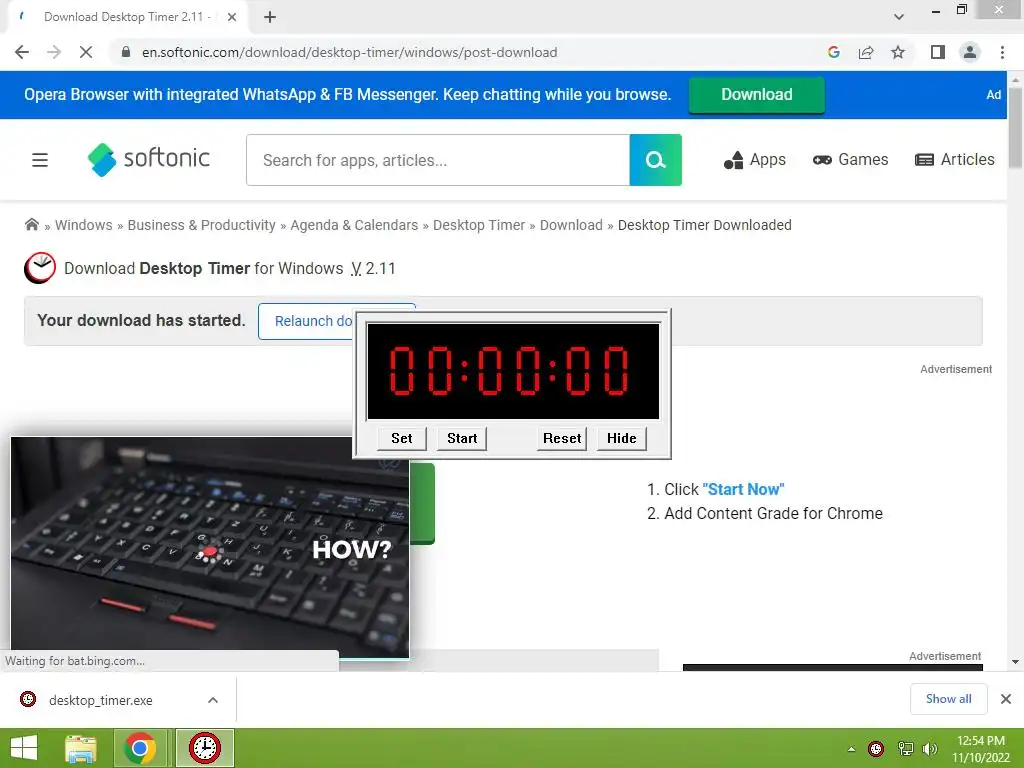Click the Reset button on Desktop Timer
The width and height of the screenshot is (1024, 768).
pyautogui.click(x=562, y=438)
